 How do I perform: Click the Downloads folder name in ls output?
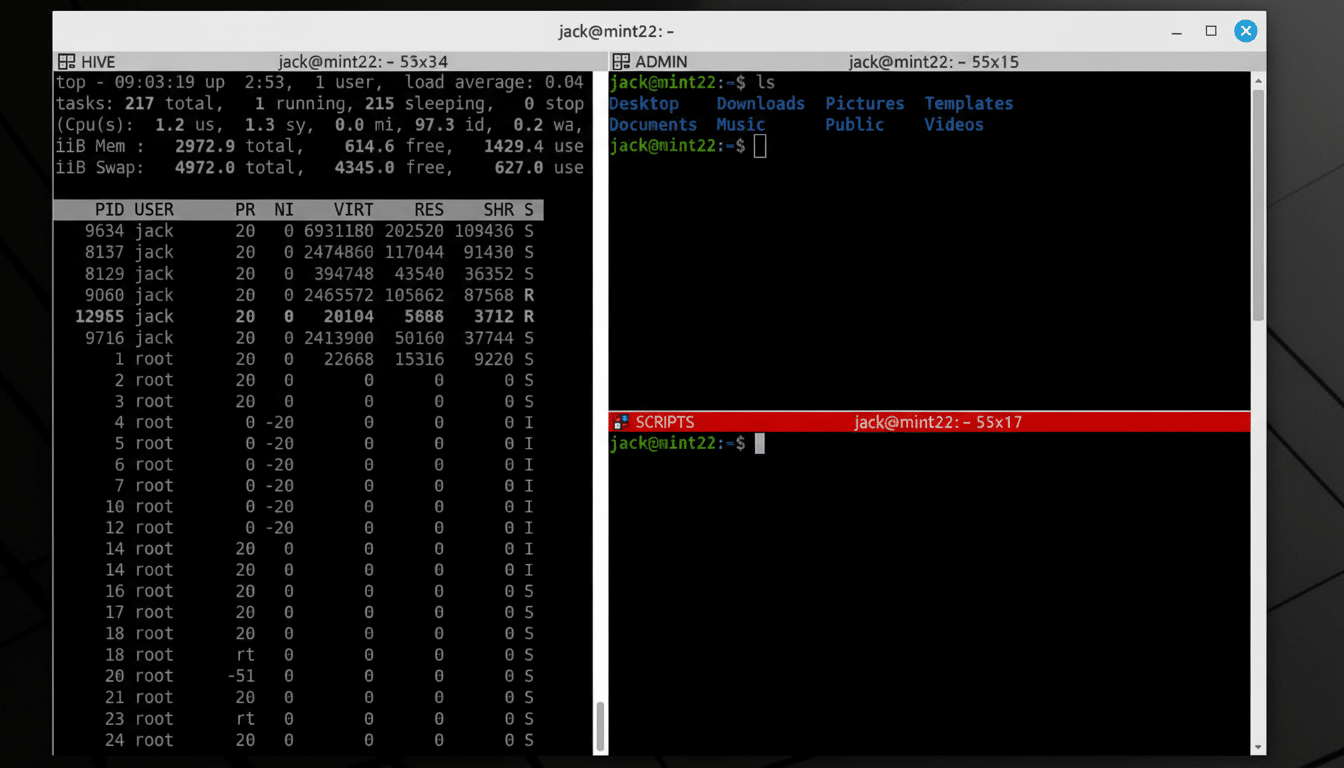[760, 104]
